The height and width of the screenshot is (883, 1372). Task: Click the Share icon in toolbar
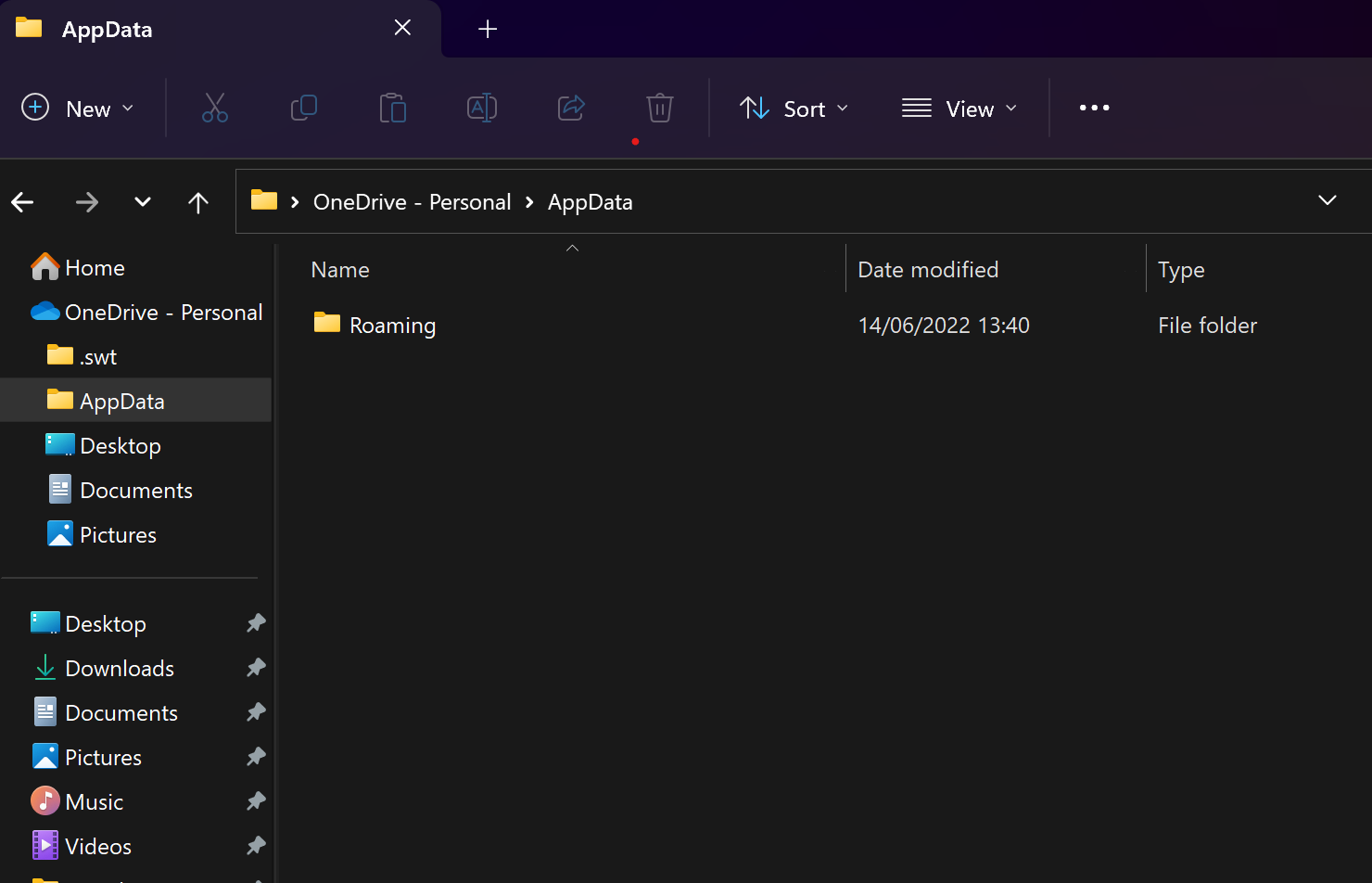point(571,109)
